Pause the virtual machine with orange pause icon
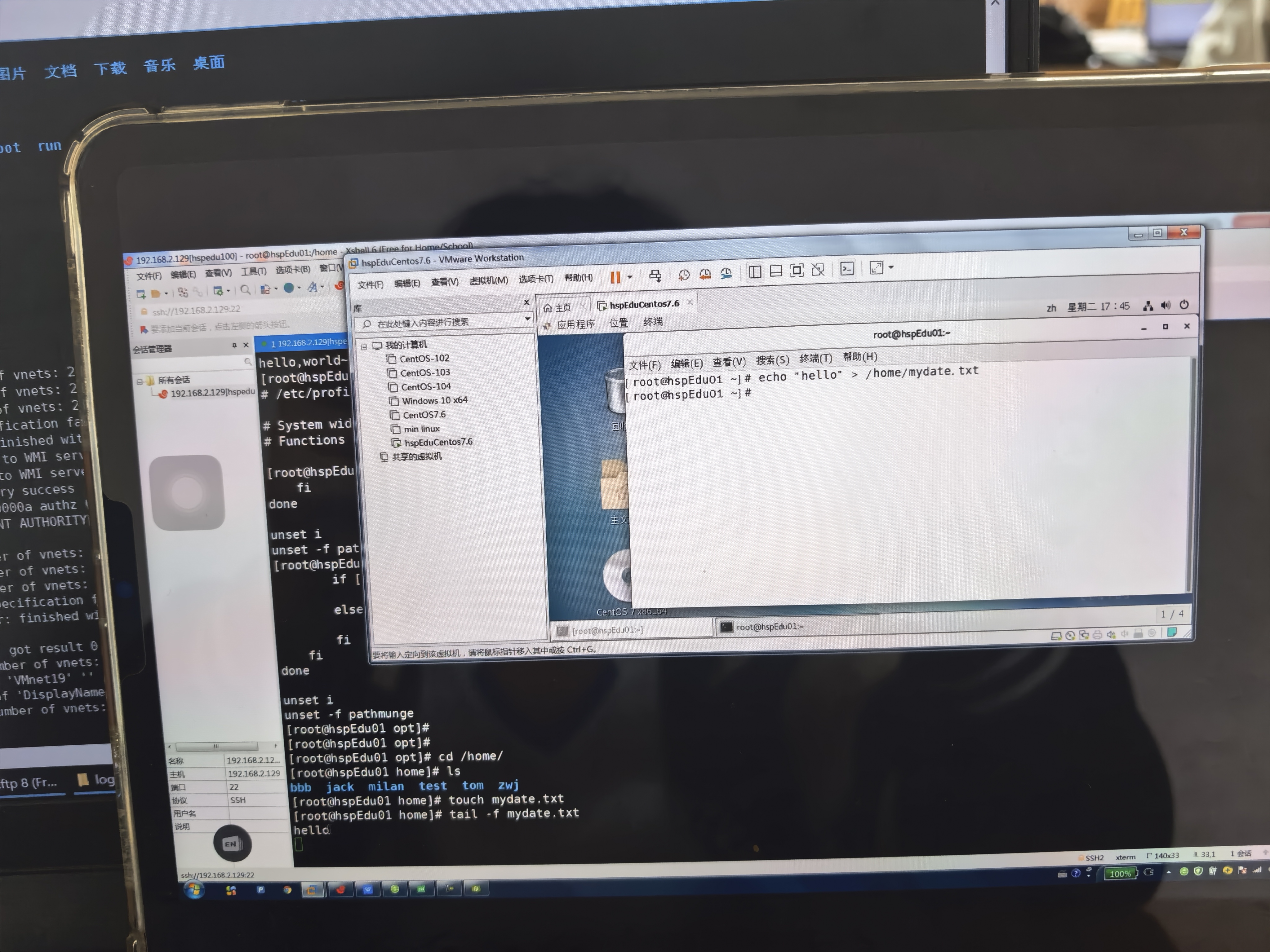This screenshot has width=1270, height=952. coord(615,278)
